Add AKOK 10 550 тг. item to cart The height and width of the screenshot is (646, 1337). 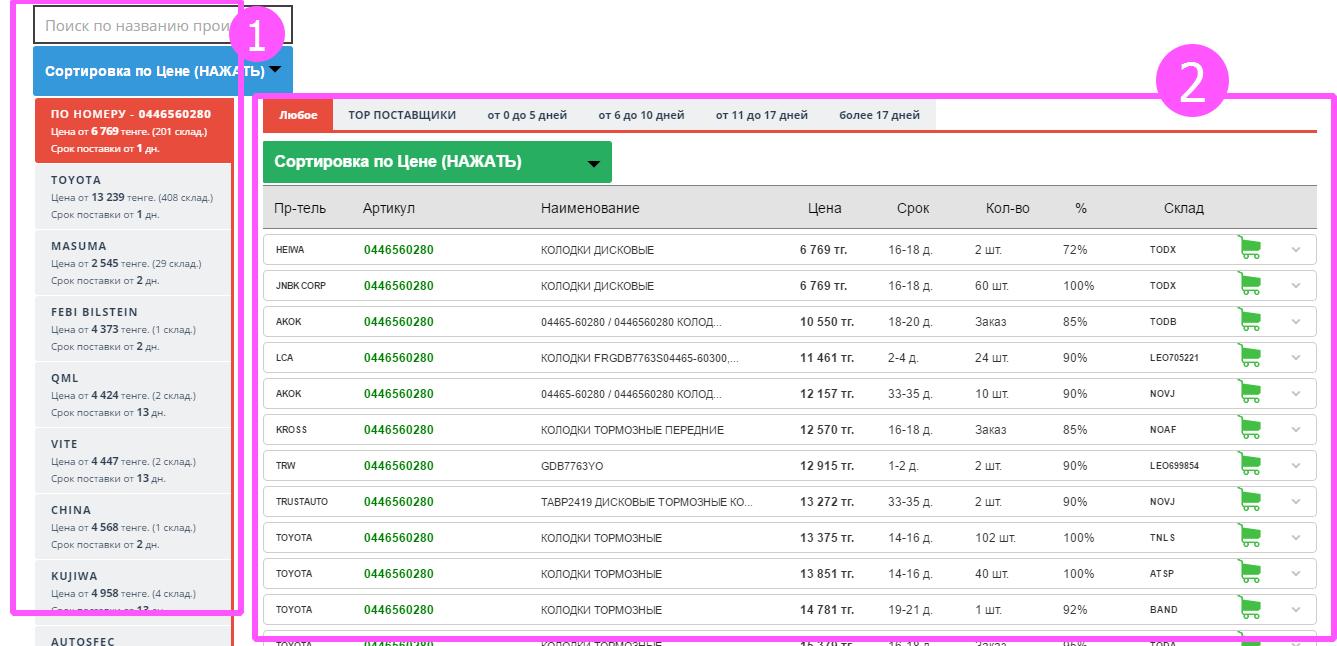click(x=1248, y=321)
